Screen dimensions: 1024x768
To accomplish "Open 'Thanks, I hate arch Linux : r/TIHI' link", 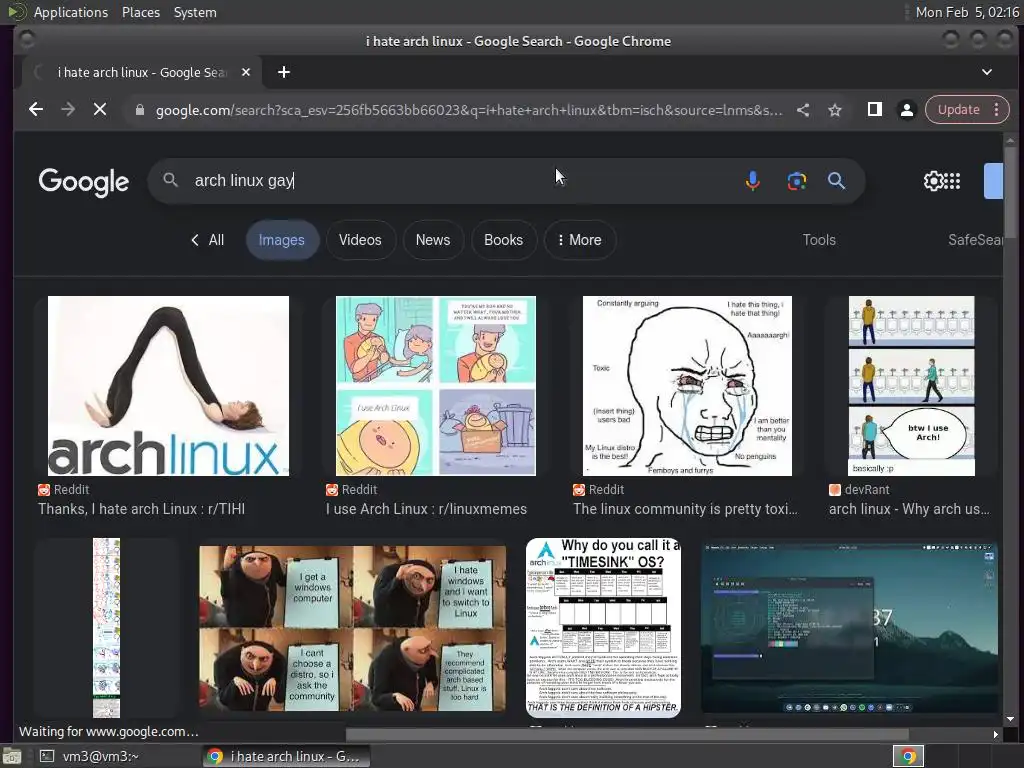I will click(x=142, y=509).
